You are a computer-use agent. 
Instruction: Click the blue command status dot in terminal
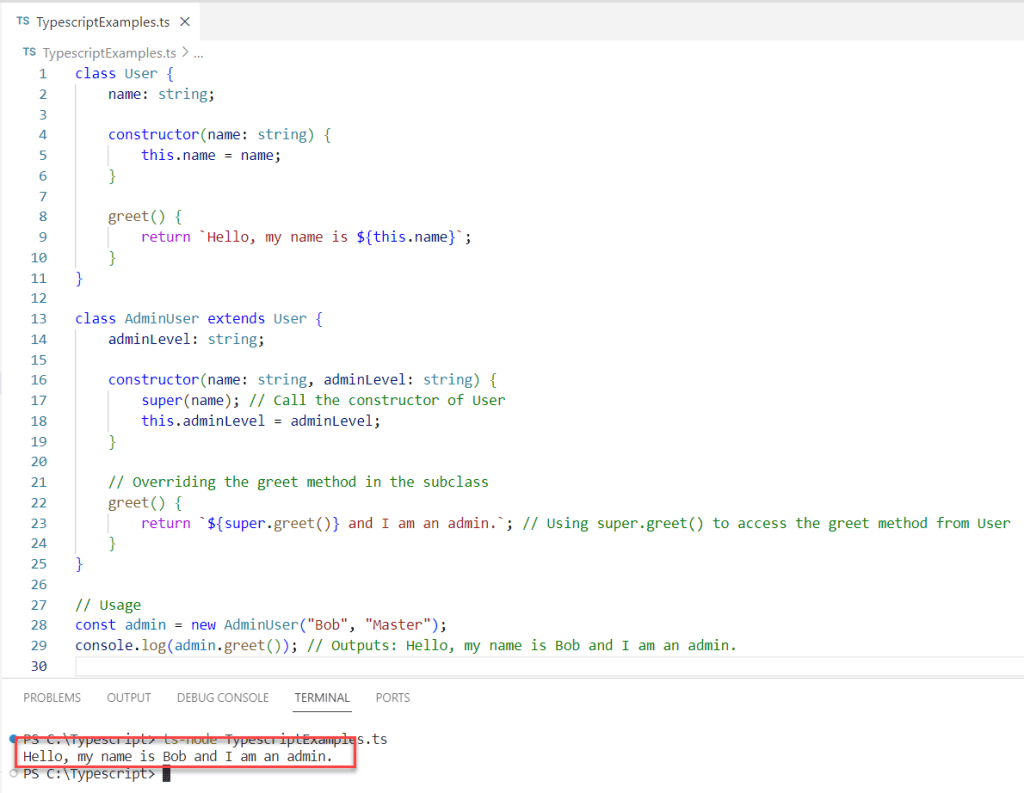click(13, 739)
